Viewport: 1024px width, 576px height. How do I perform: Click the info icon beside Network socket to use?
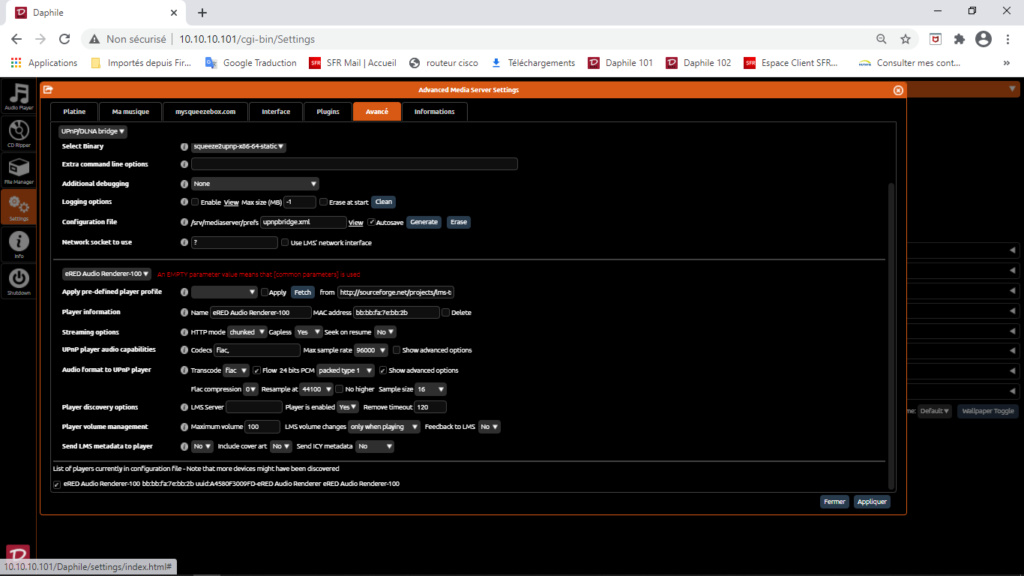[184, 242]
